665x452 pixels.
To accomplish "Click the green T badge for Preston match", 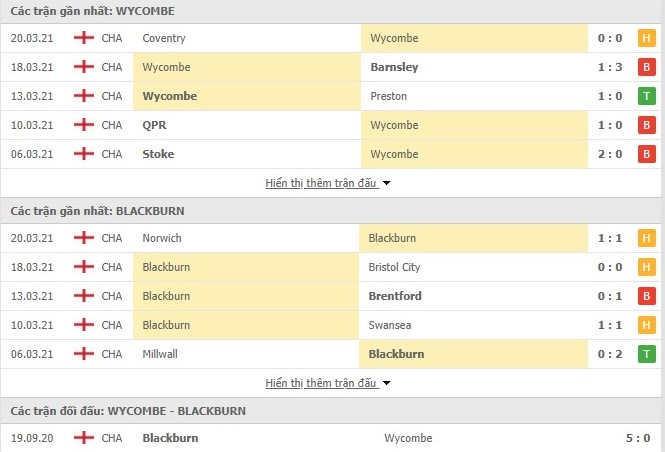I will pos(647,96).
